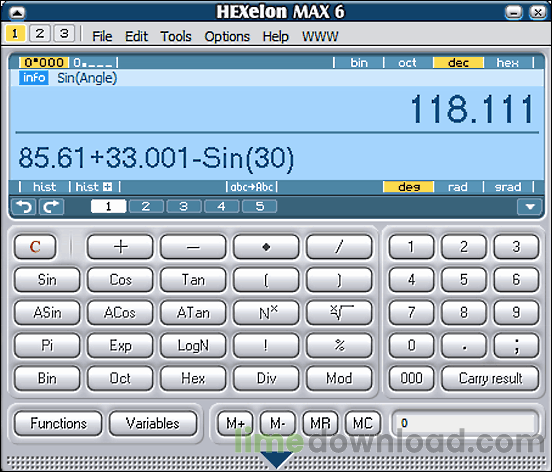Select expression tab 4
This screenshot has width=552, height=472.
pos(221,206)
